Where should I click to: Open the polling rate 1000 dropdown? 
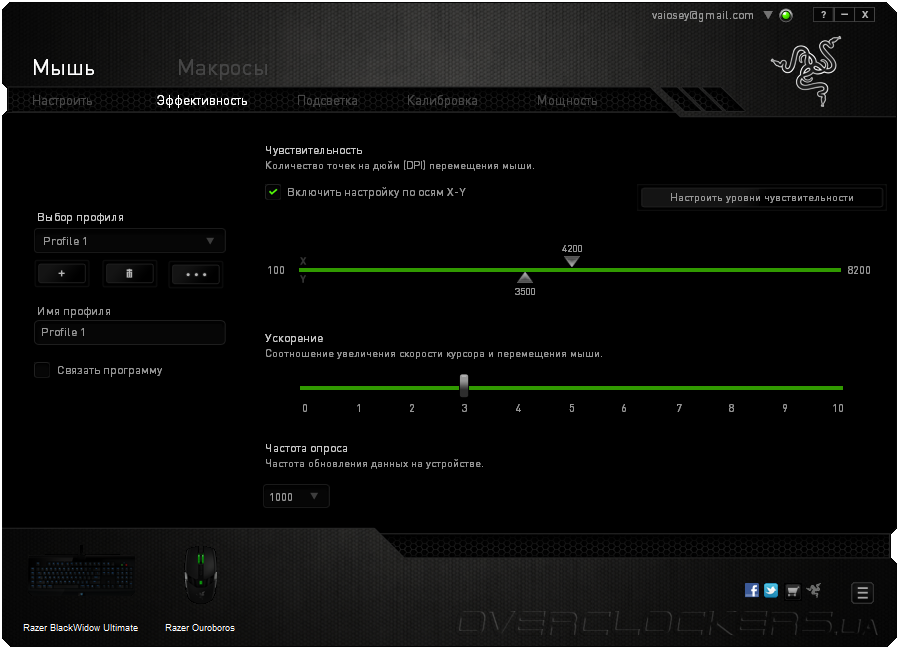[x=296, y=496]
